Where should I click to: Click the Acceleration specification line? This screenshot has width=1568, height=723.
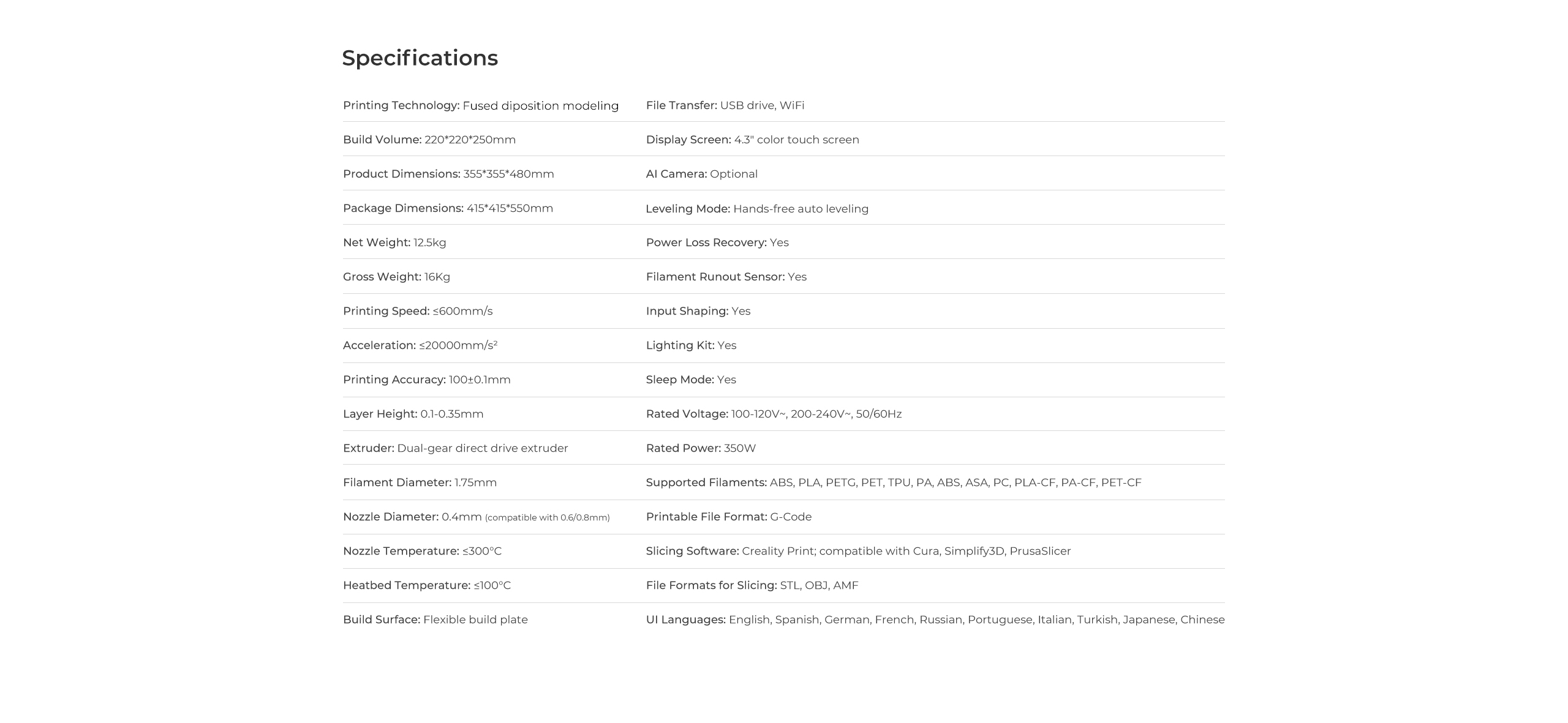click(420, 345)
